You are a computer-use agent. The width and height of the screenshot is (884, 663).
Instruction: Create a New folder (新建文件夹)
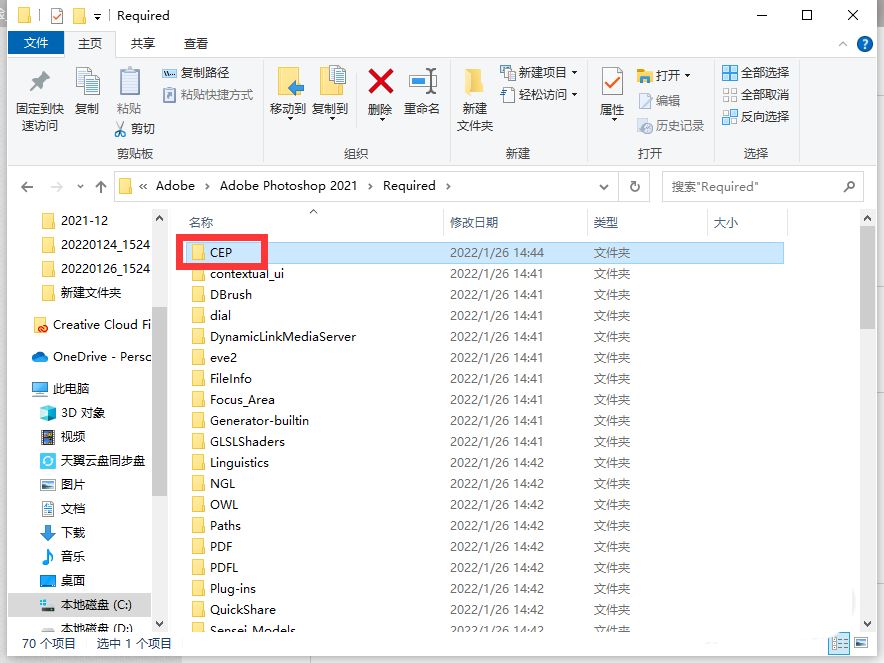pyautogui.click(x=474, y=99)
